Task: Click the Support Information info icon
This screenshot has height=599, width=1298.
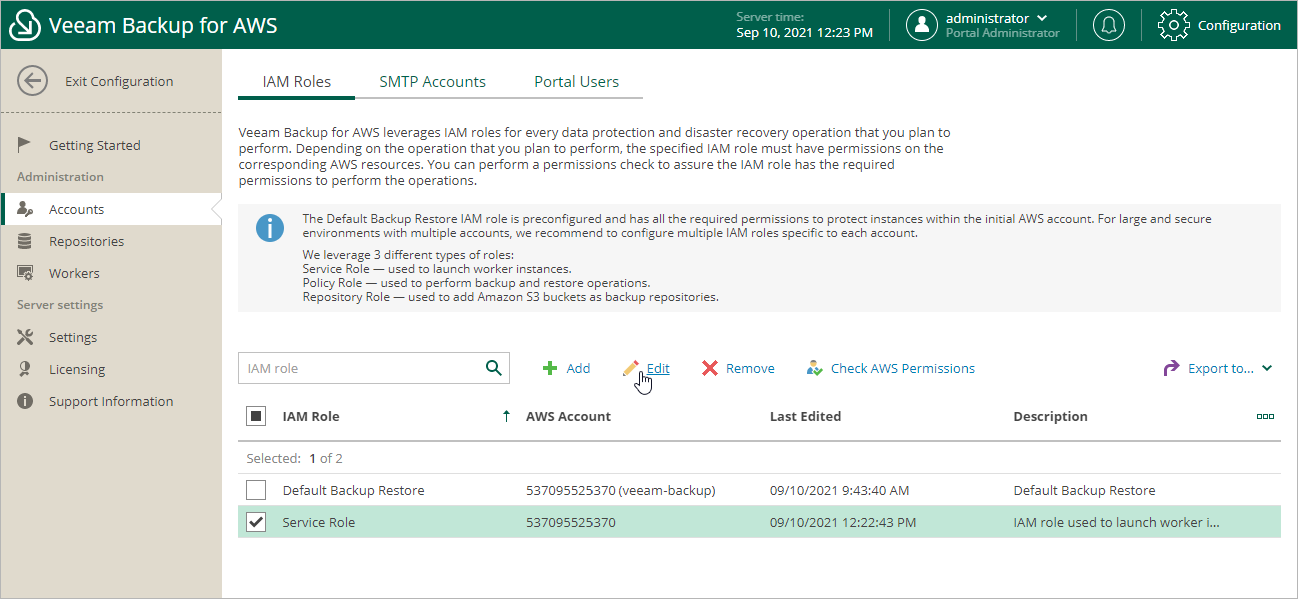Action: click(26, 401)
